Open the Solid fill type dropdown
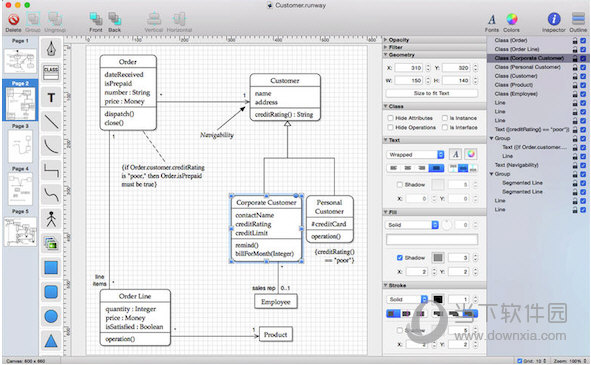Screen dimensions: 591x365 (412, 225)
